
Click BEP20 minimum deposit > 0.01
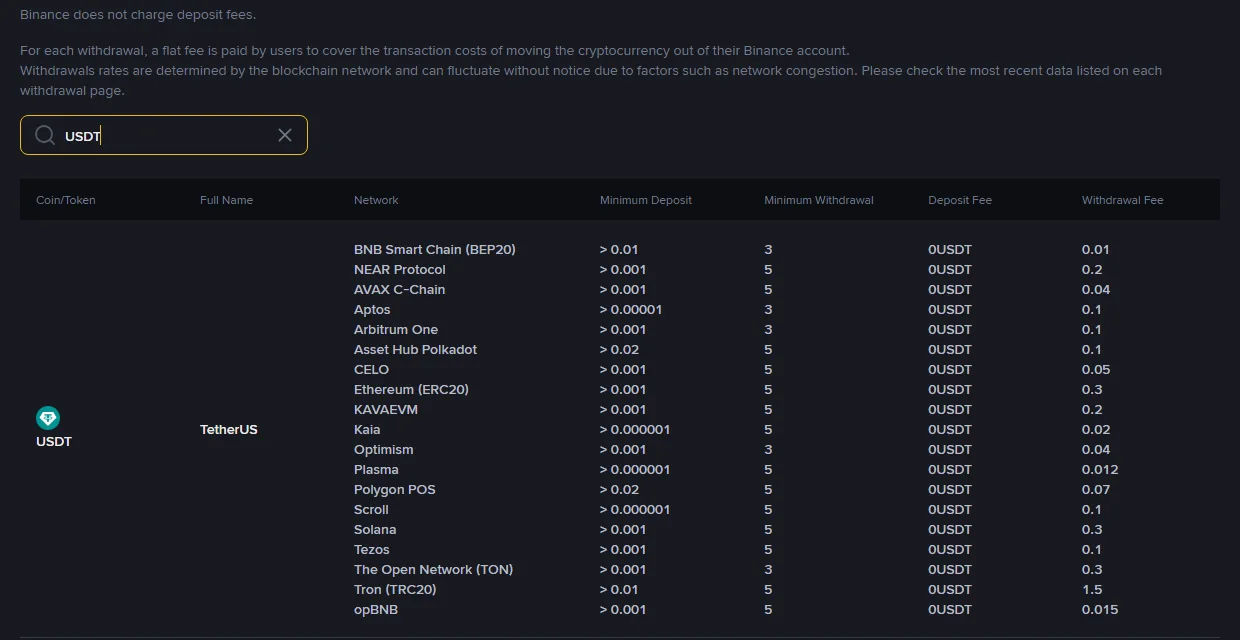pyautogui.click(x=619, y=249)
